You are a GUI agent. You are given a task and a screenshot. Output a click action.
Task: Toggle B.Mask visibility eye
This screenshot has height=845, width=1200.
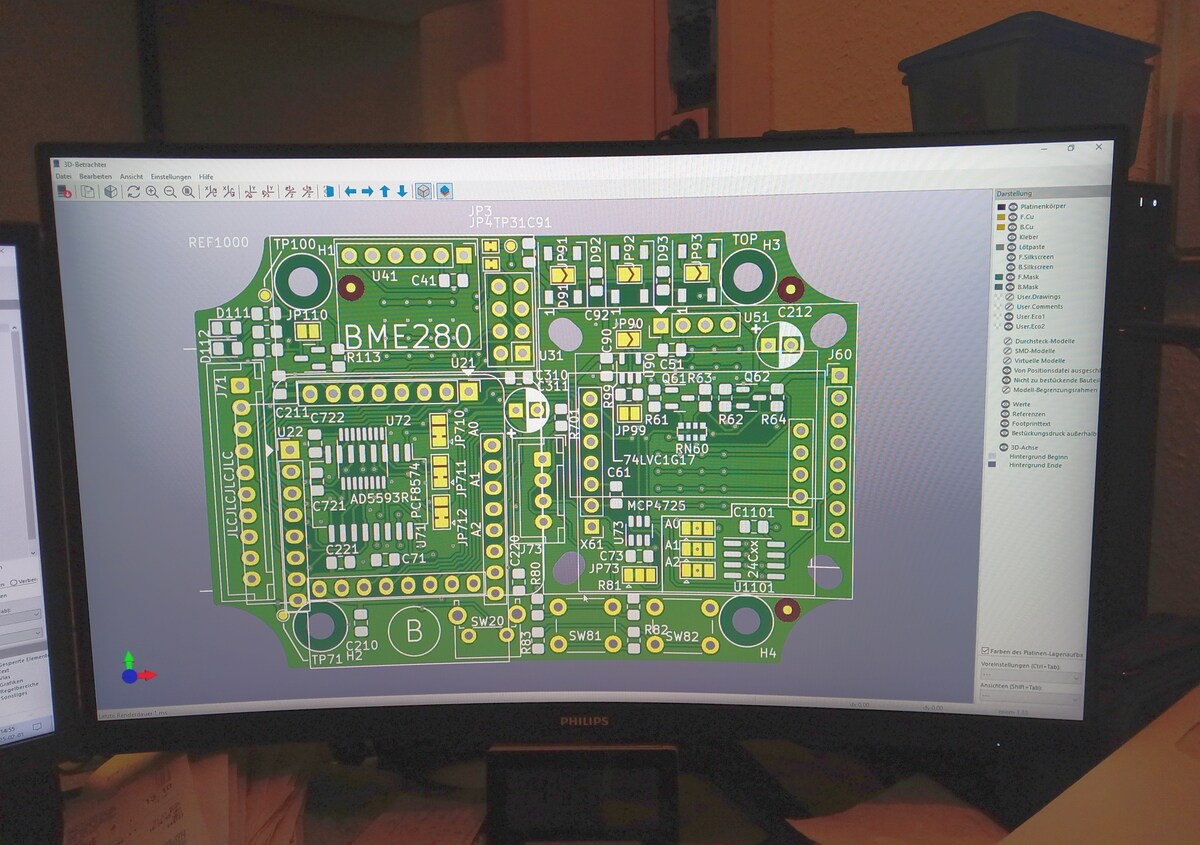pyautogui.click(x=1010, y=287)
